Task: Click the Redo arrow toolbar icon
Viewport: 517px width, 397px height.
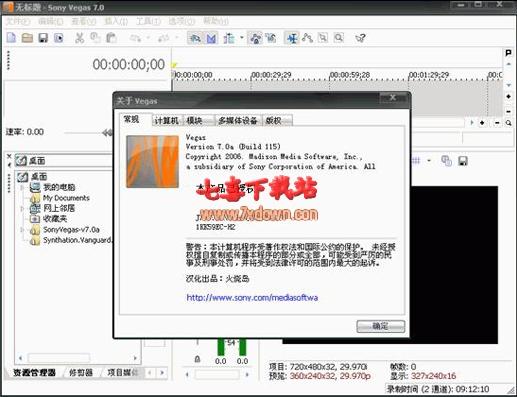Action: point(164,38)
